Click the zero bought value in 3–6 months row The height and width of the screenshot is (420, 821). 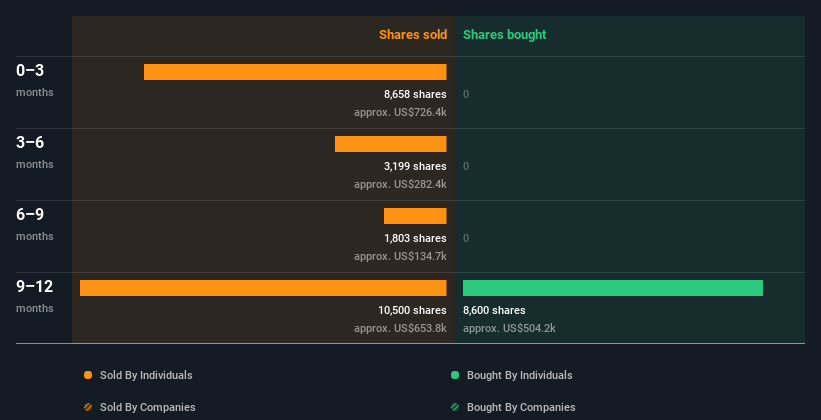(x=466, y=166)
